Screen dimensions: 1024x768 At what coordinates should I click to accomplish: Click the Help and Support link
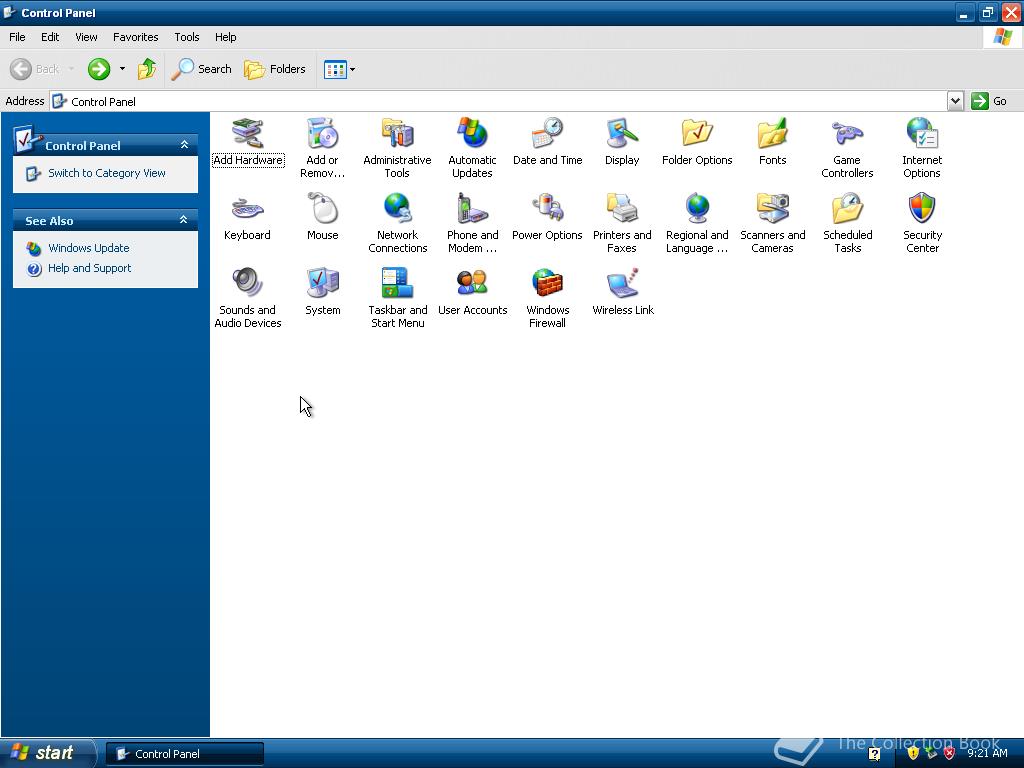click(x=89, y=268)
